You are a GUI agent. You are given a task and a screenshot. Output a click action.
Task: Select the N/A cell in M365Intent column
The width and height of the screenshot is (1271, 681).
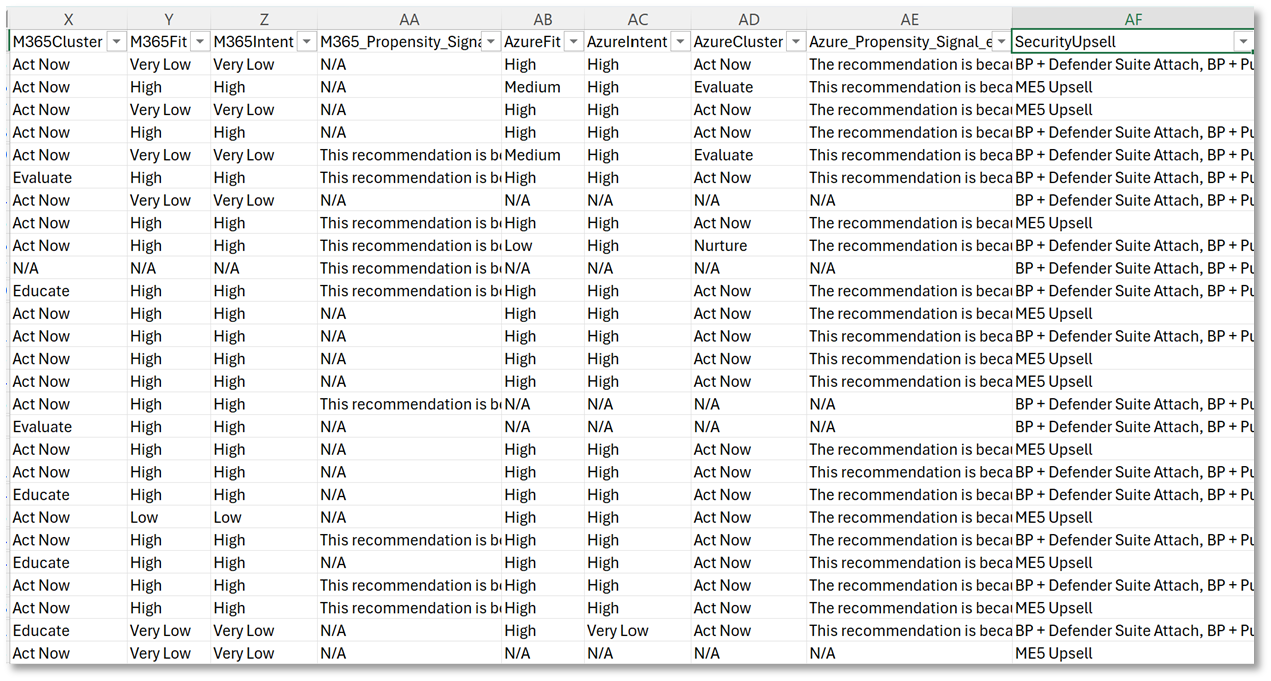pyautogui.click(x=264, y=268)
